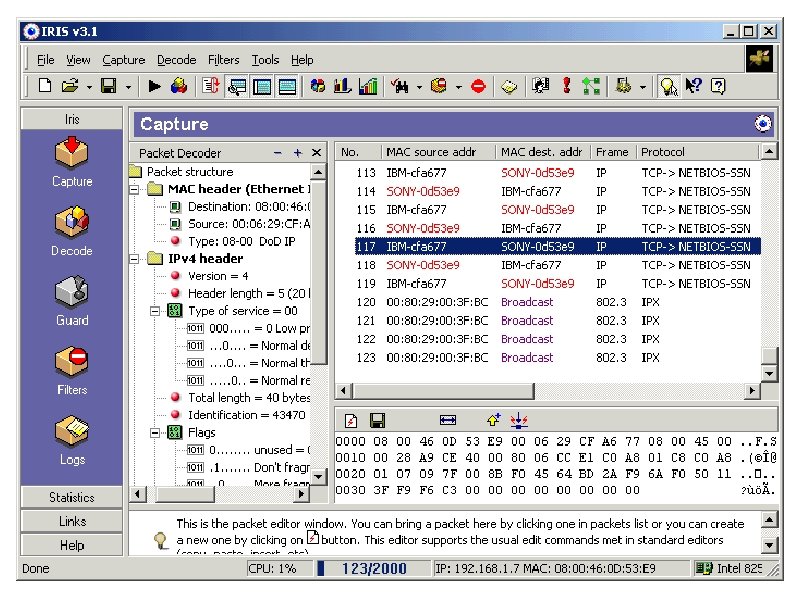Click the red stop sign toolbar icon

point(478,86)
